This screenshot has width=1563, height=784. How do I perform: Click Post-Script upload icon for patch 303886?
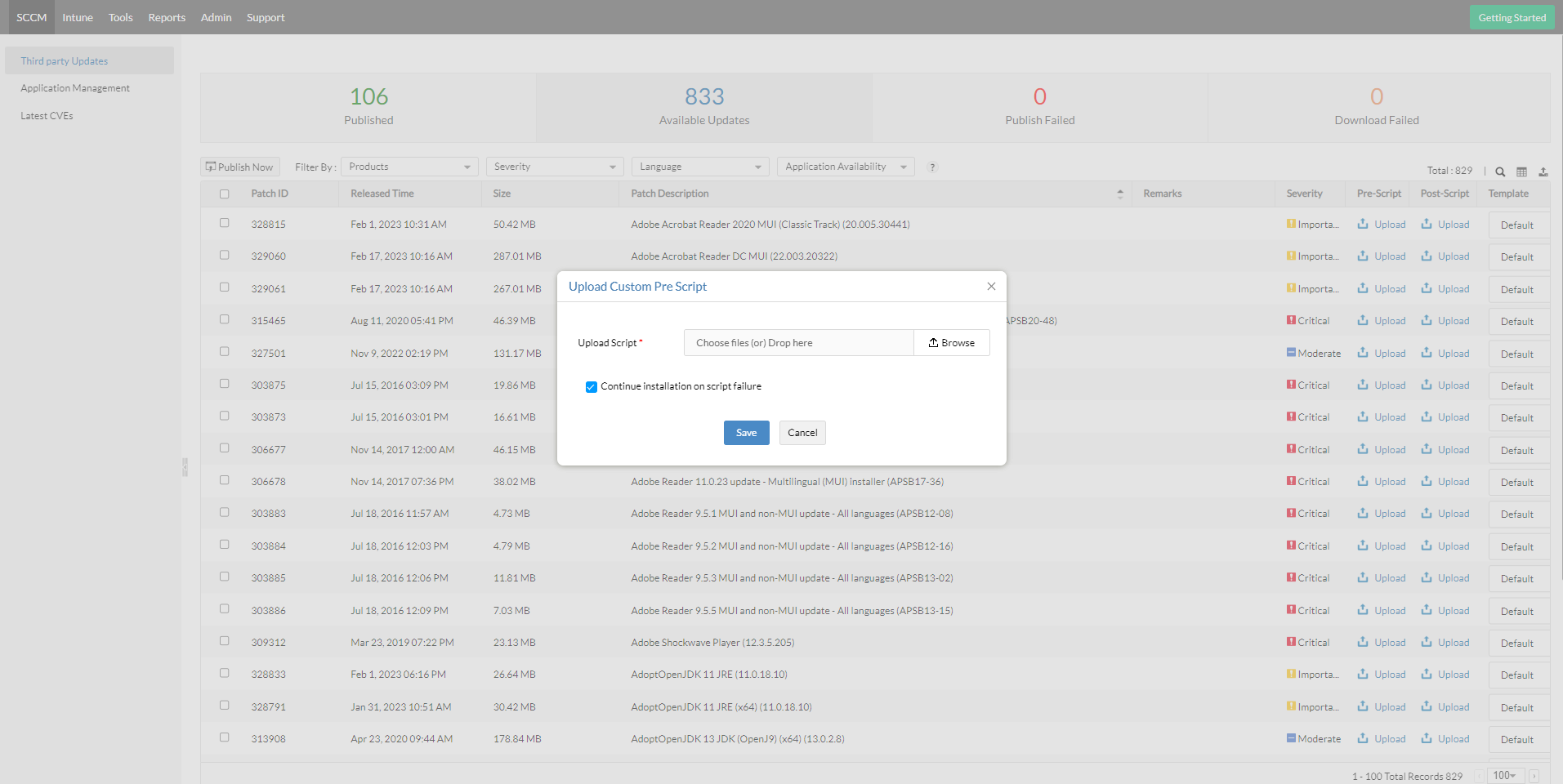[1427, 610]
